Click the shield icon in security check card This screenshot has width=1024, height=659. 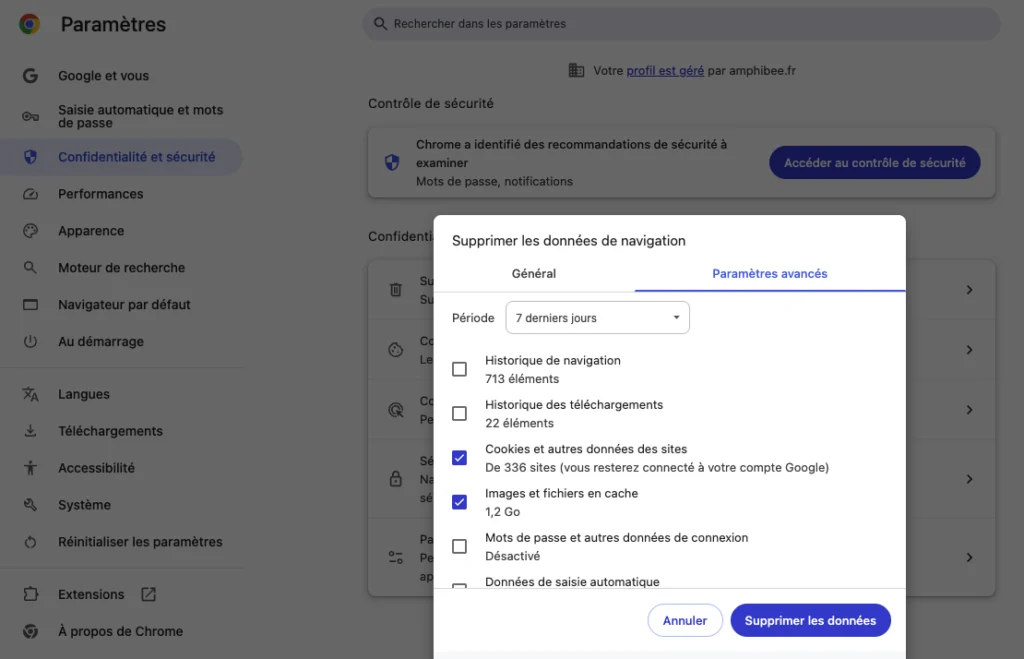[392, 163]
